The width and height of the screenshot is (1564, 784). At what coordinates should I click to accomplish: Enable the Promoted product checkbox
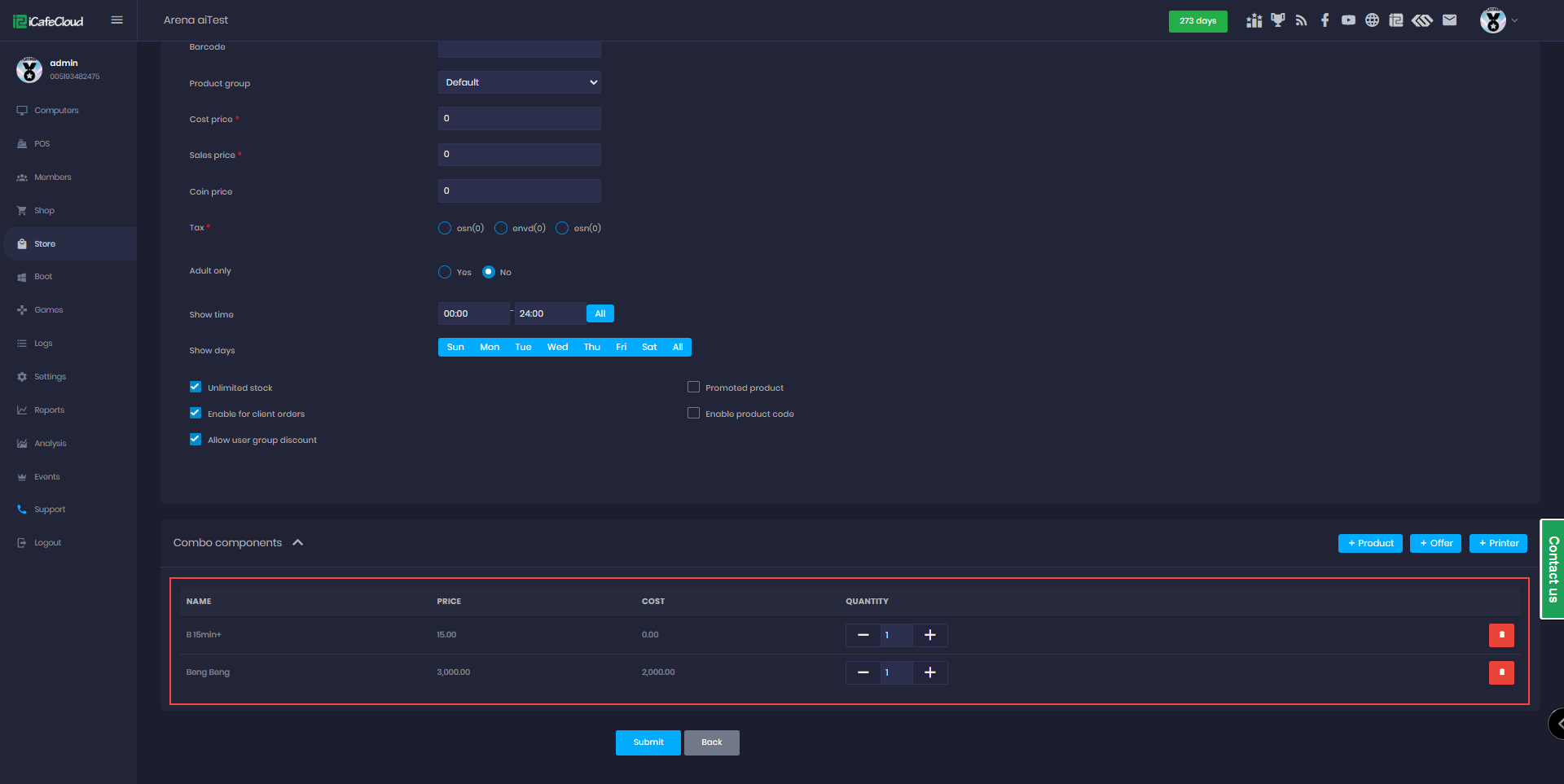(693, 388)
